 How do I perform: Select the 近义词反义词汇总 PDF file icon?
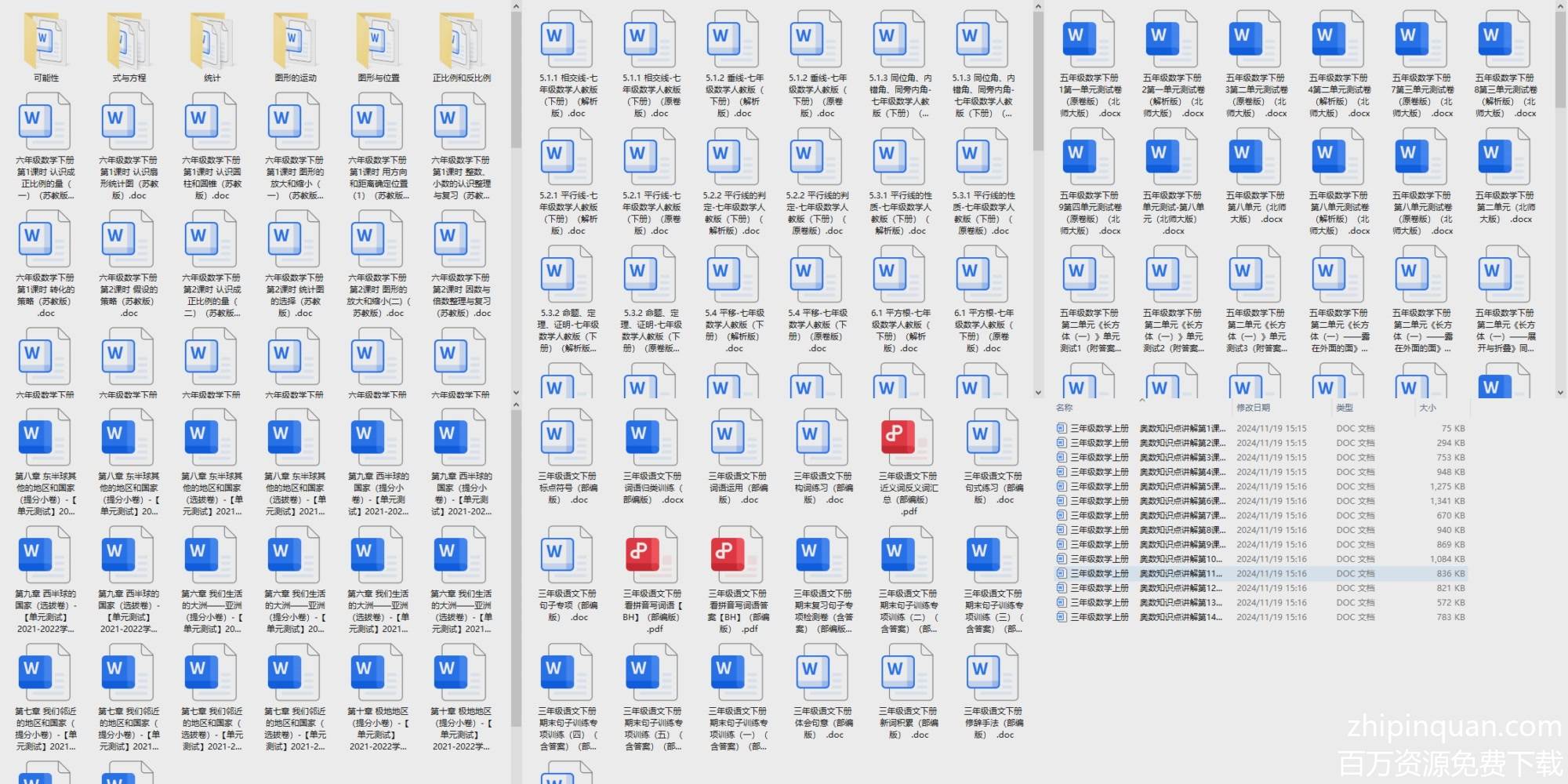(x=908, y=437)
